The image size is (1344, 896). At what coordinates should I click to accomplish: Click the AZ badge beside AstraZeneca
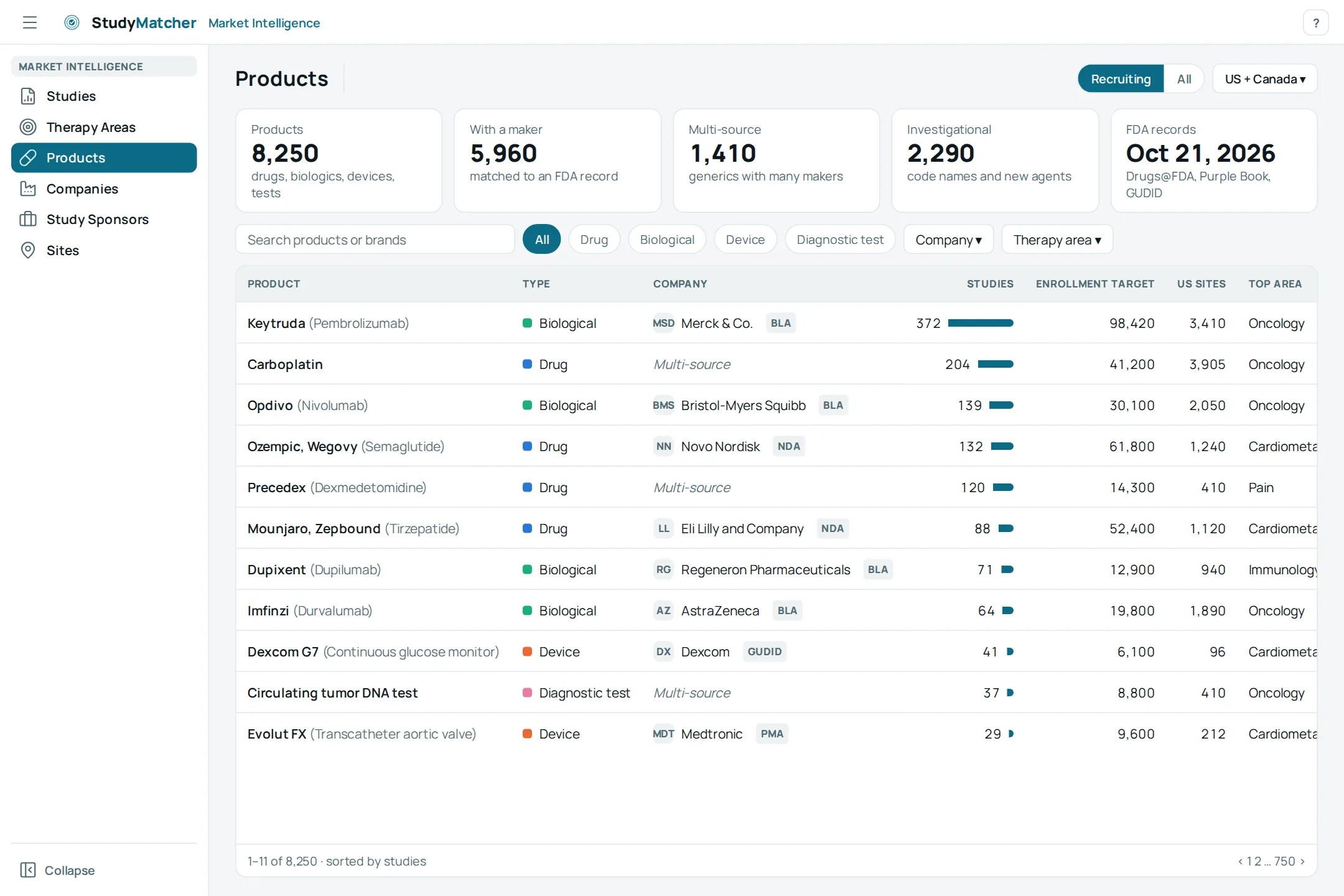pos(663,610)
